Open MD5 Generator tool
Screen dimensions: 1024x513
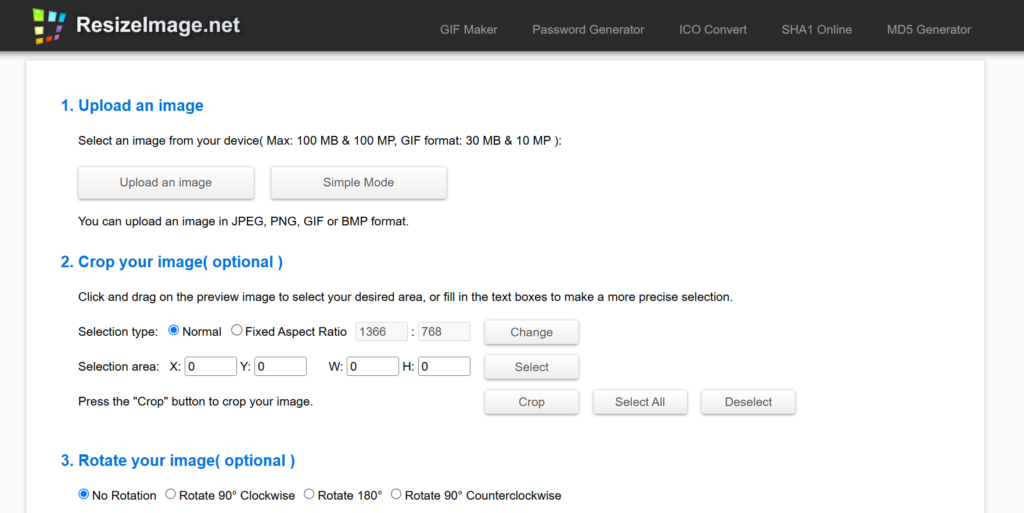click(929, 29)
